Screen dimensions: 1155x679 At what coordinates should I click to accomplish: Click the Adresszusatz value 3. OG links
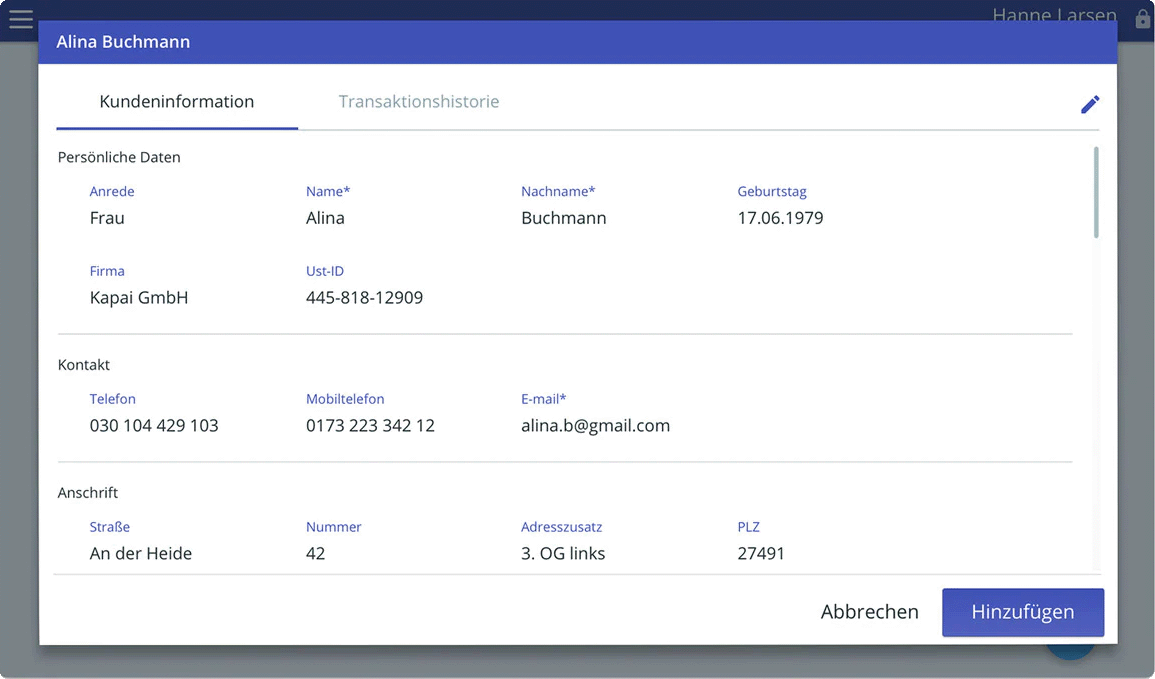coord(563,554)
